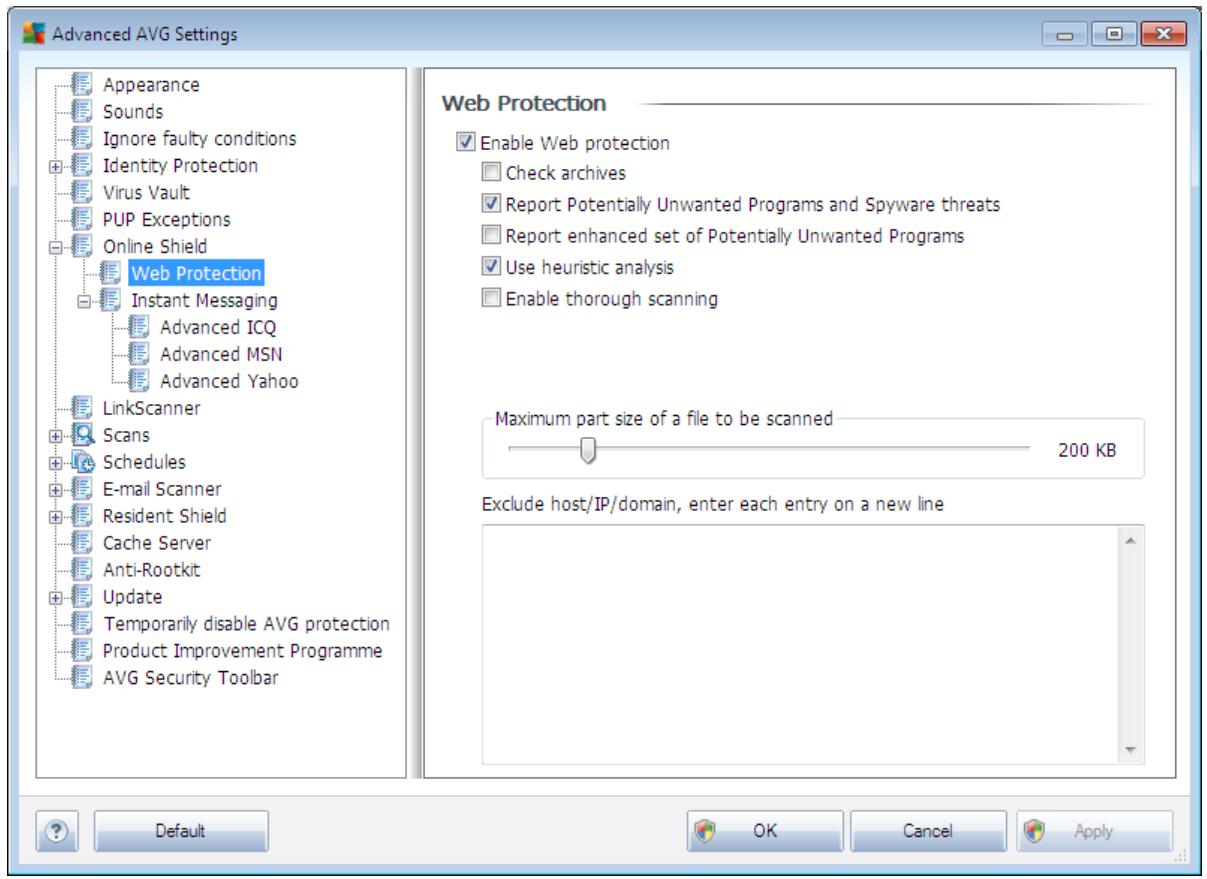This screenshot has width=1207, height=879.
Task: Click the 200 KB slider value
Action: point(1087,451)
